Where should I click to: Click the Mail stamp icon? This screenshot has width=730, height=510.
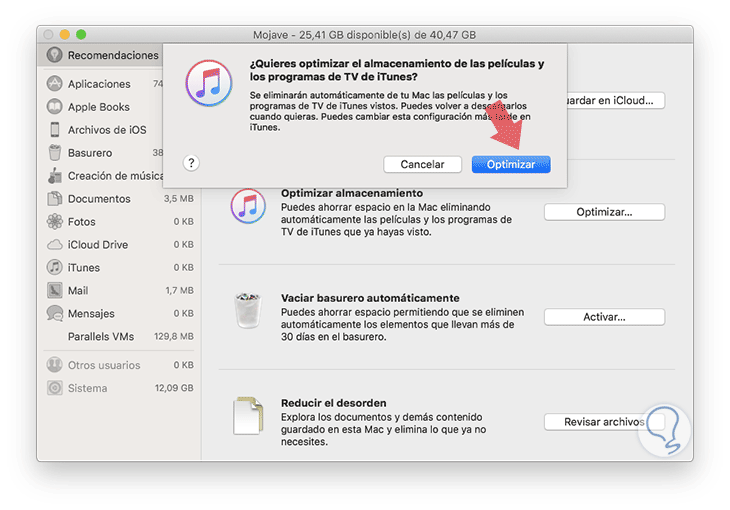tap(54, 290)
